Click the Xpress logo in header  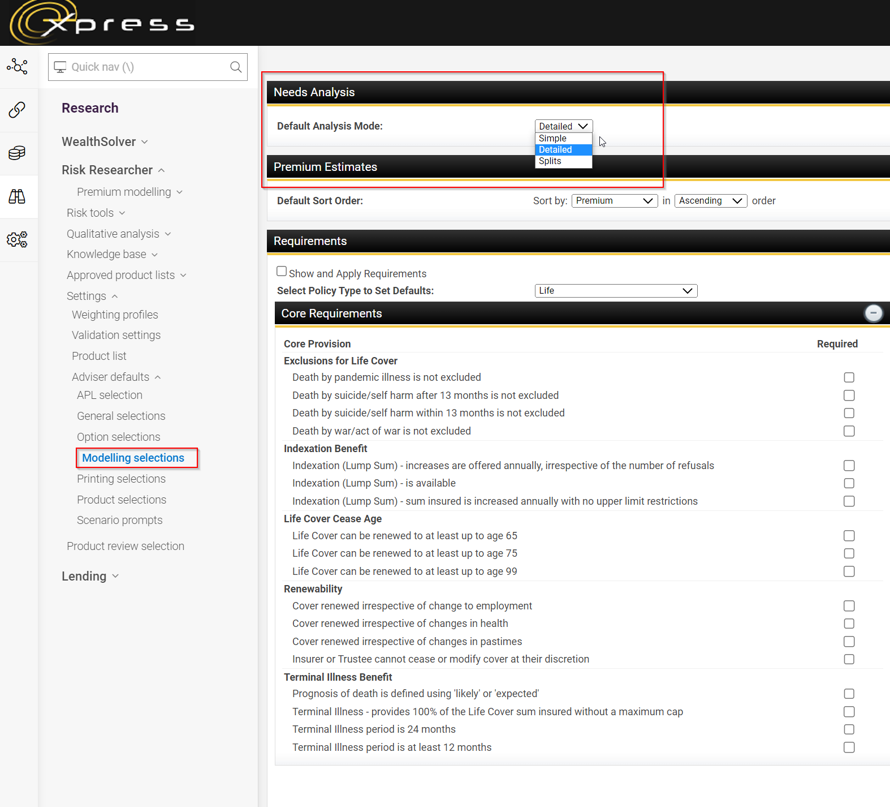[x=100, y=22]
